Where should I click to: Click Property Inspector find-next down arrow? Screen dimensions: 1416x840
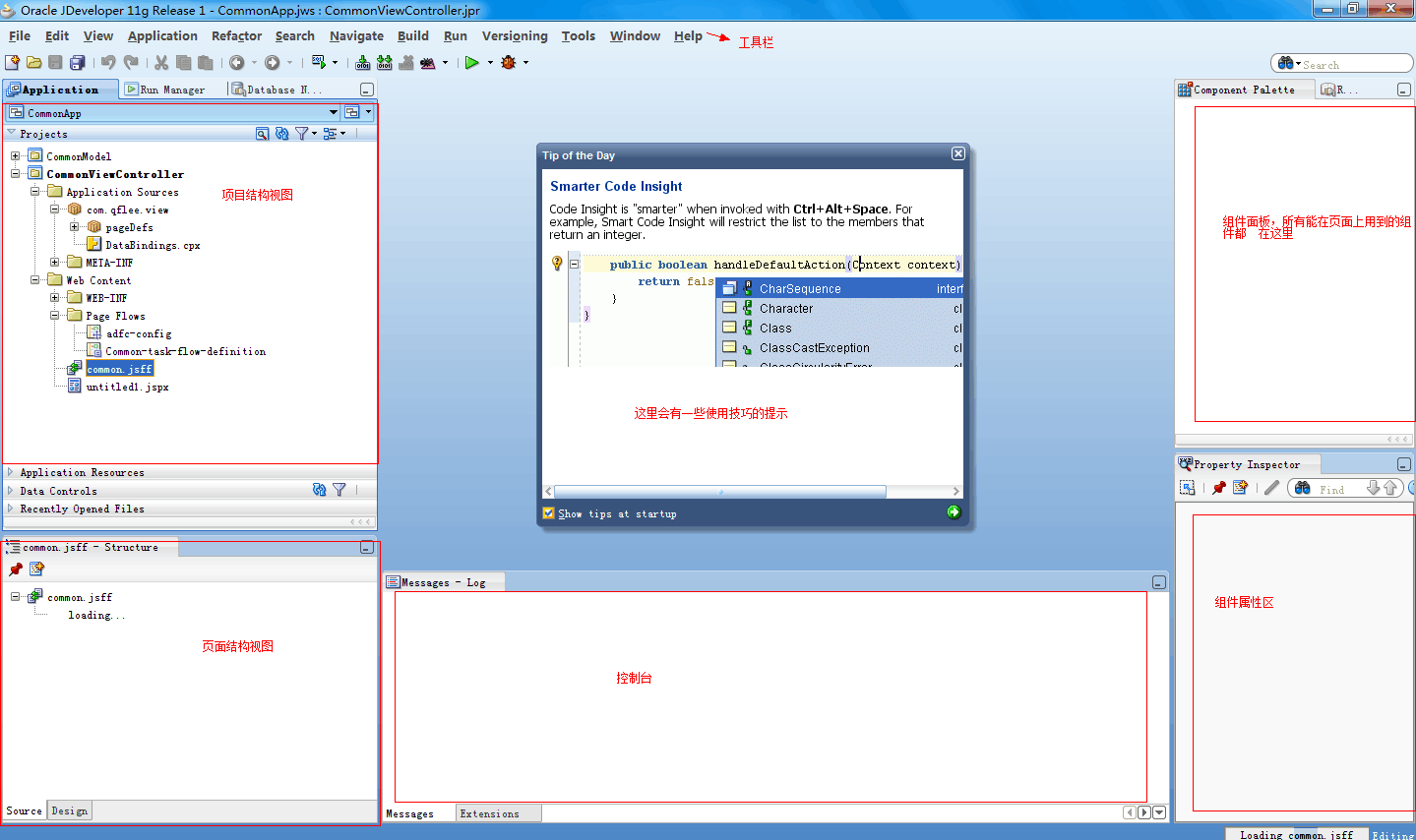[x=1374, y=488]
